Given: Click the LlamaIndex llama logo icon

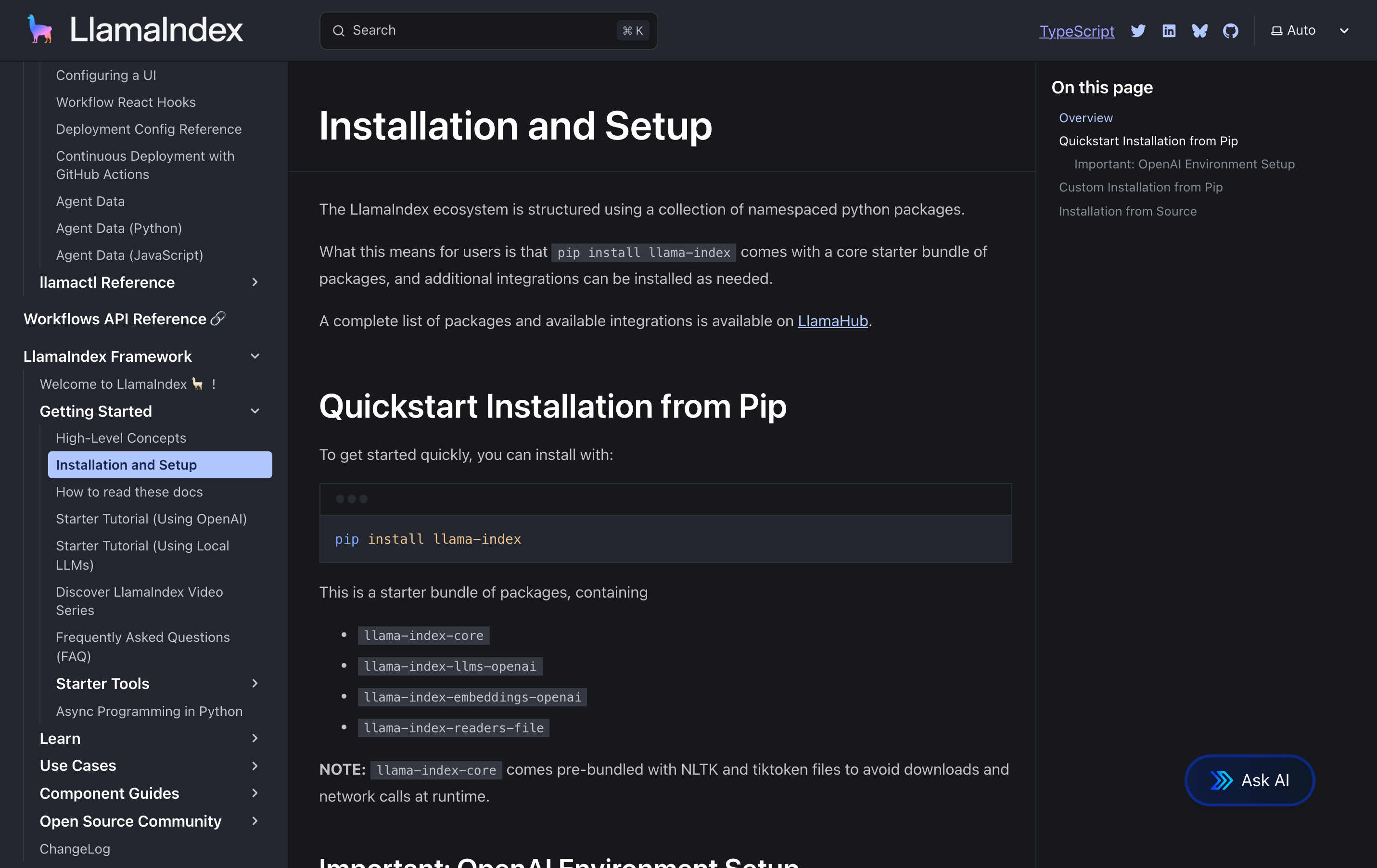Looking at the screenshot, I should (40, 30).
